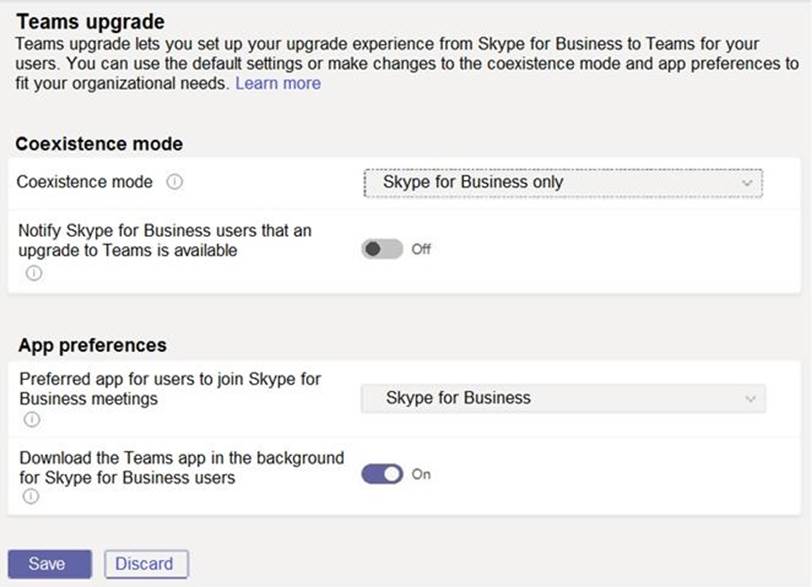Click the Coexistence mode setting label text
This screenshot has width=812, height=587.
pos(85,182)
